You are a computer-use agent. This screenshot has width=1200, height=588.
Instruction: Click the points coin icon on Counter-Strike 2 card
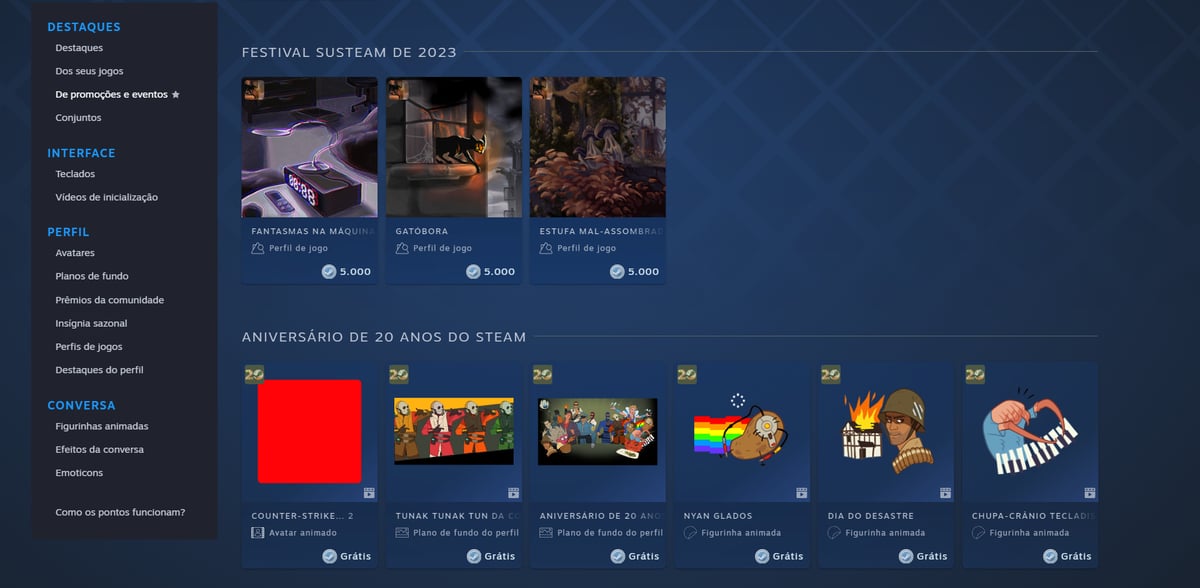point(329,556)
